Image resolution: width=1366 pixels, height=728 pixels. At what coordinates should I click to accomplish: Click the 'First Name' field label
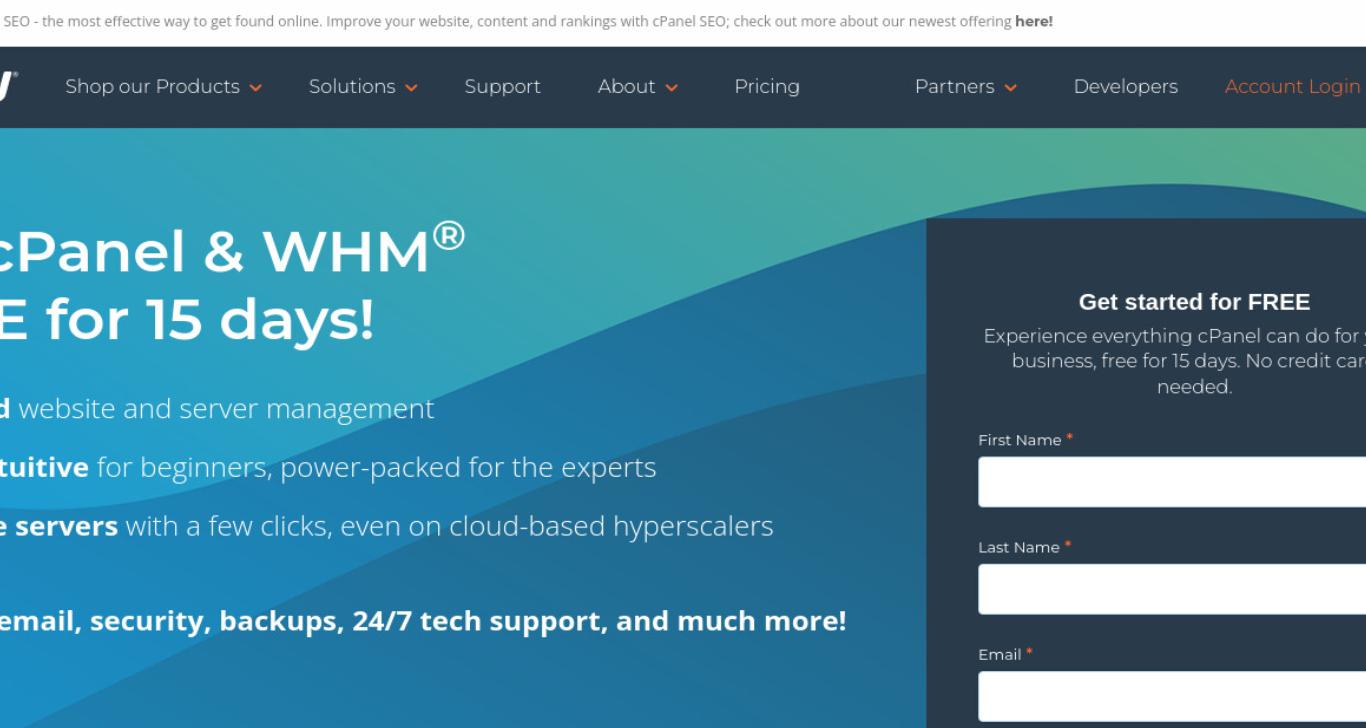coord(1020,440)
